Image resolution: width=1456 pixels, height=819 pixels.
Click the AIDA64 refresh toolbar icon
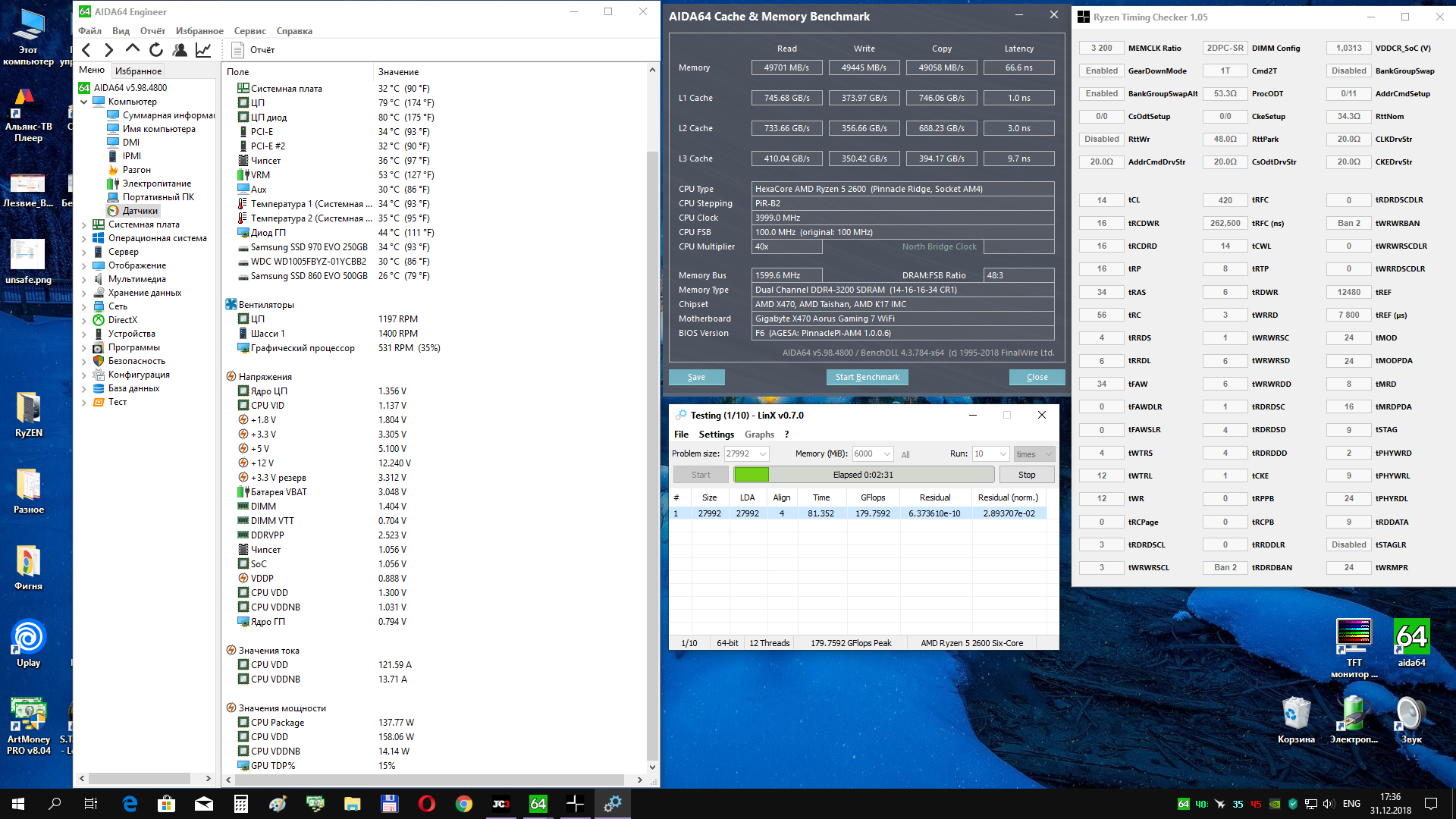coord(156,50)
